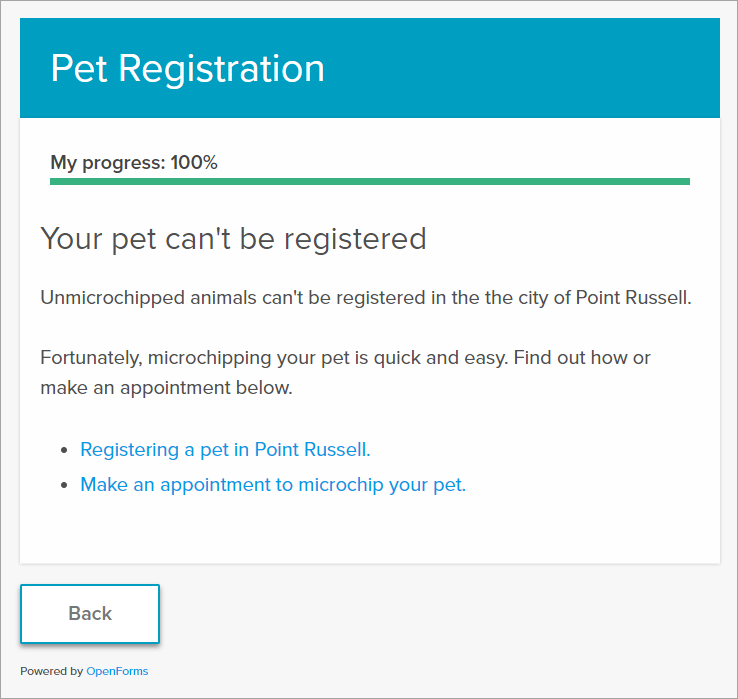Click the text make an appointment below
Viewport: 738px width, 699px height.
167,388
